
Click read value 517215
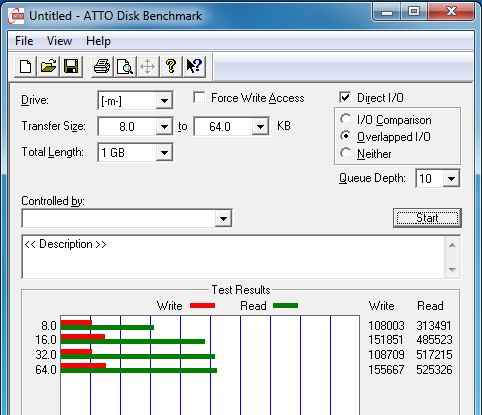(x=435, y=355)
